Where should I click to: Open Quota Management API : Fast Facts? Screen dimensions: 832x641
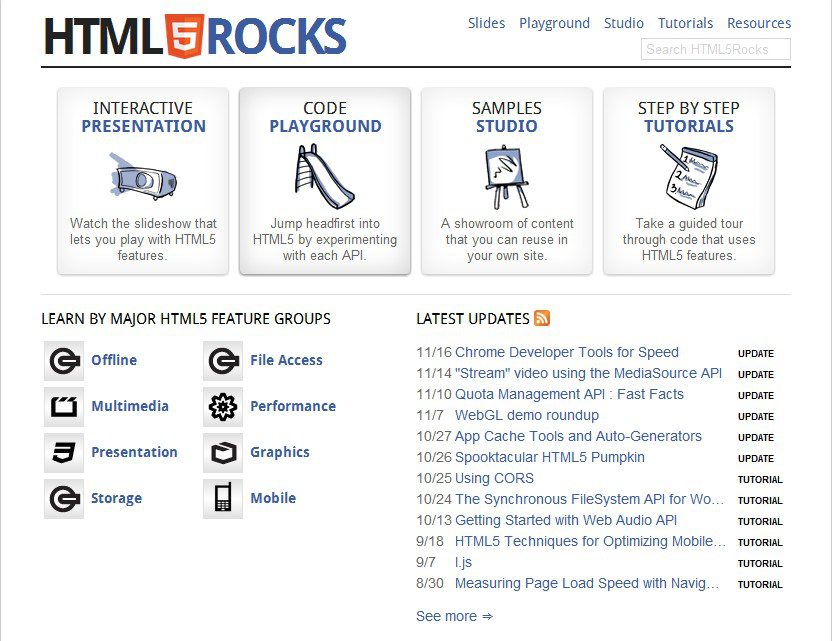click(569, 394)
